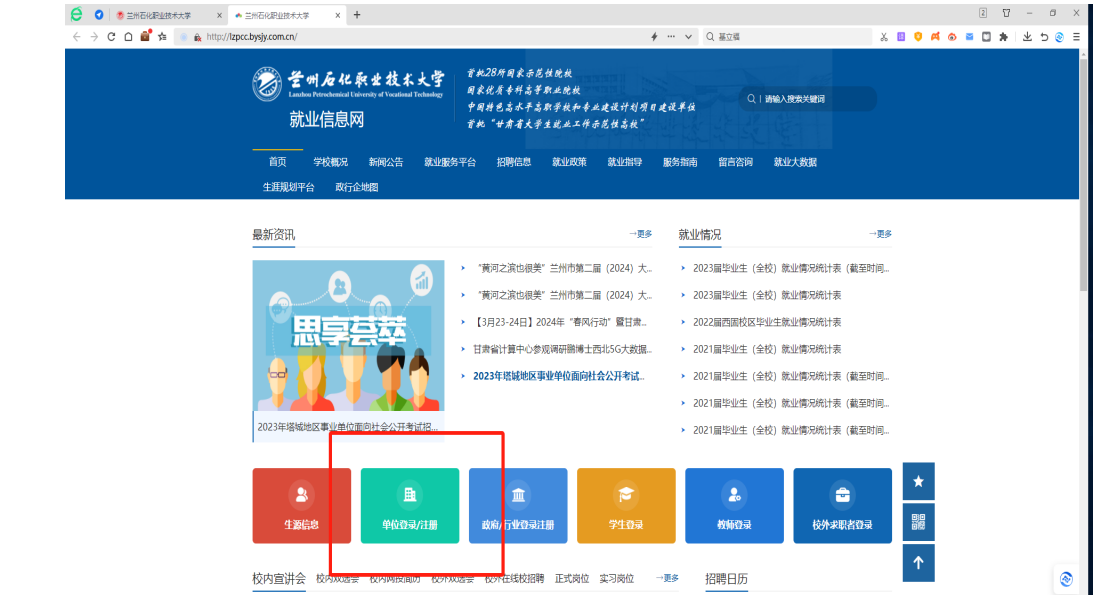The height and width of the screenshot is (612, 1119).
Task: Open the 招聘信息 navigation menu
Action: (x=514, y=162)
